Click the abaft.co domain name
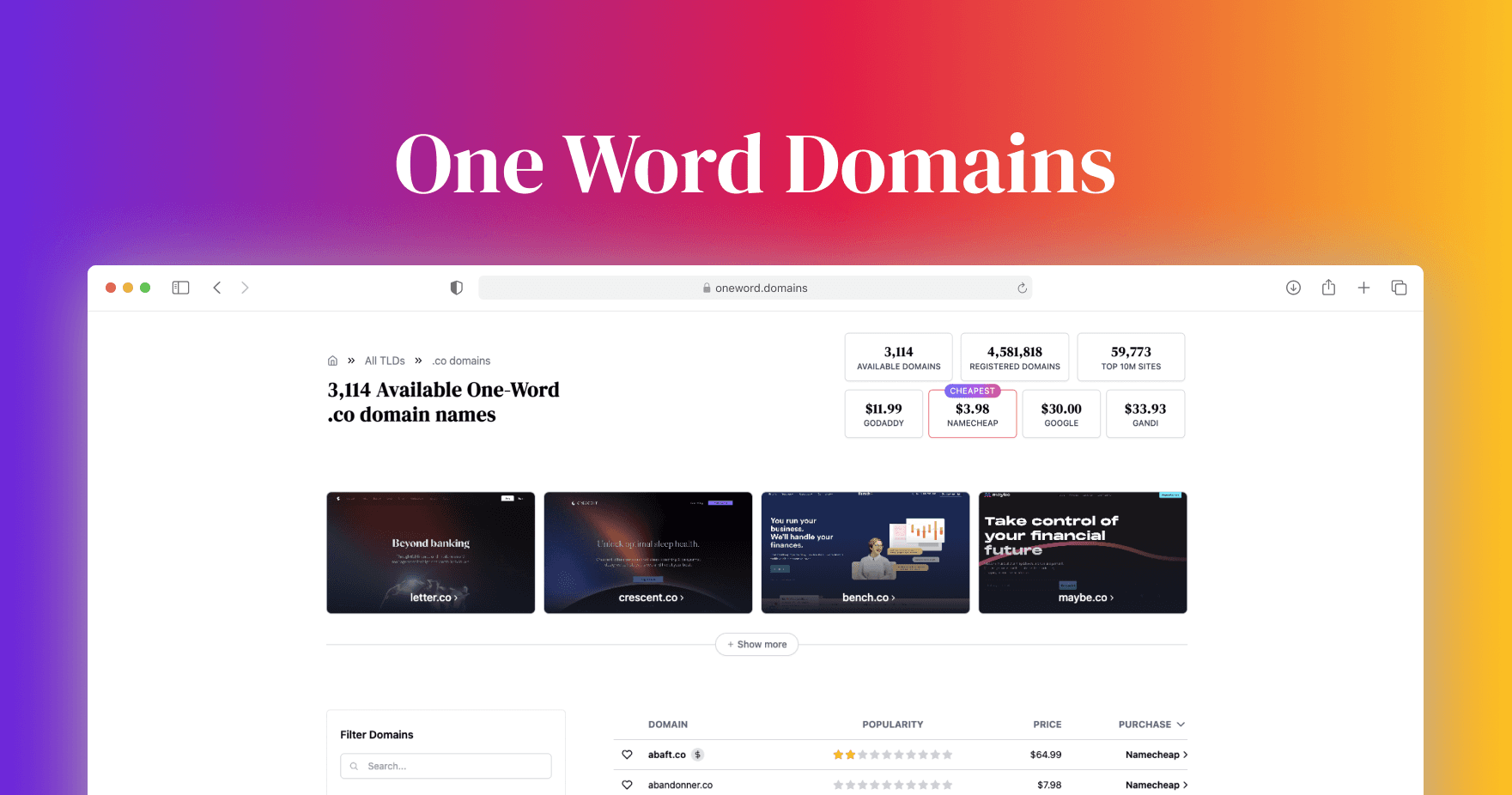This screenshot has width=1512, height=795. tap(667, 755)
